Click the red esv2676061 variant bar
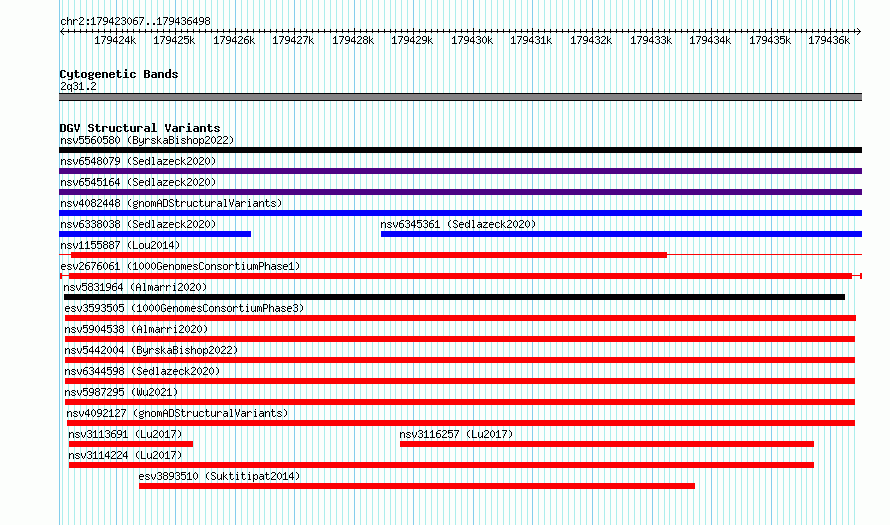Image resolution: width=890 pixels, height=525 pixels. (460, 276)
